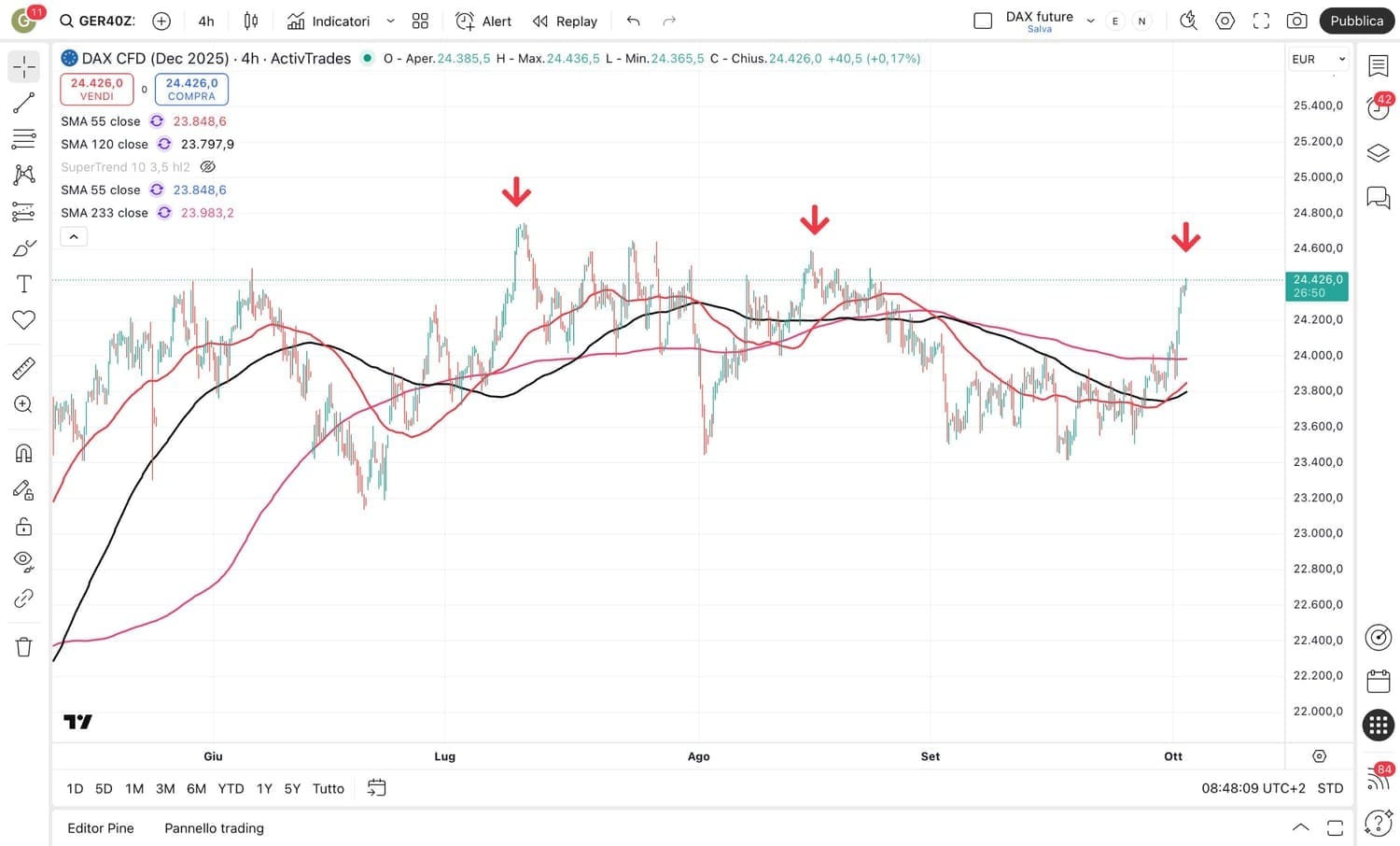
Task: Activate the zoom-in magnifier tool
Action: point(24,404)
